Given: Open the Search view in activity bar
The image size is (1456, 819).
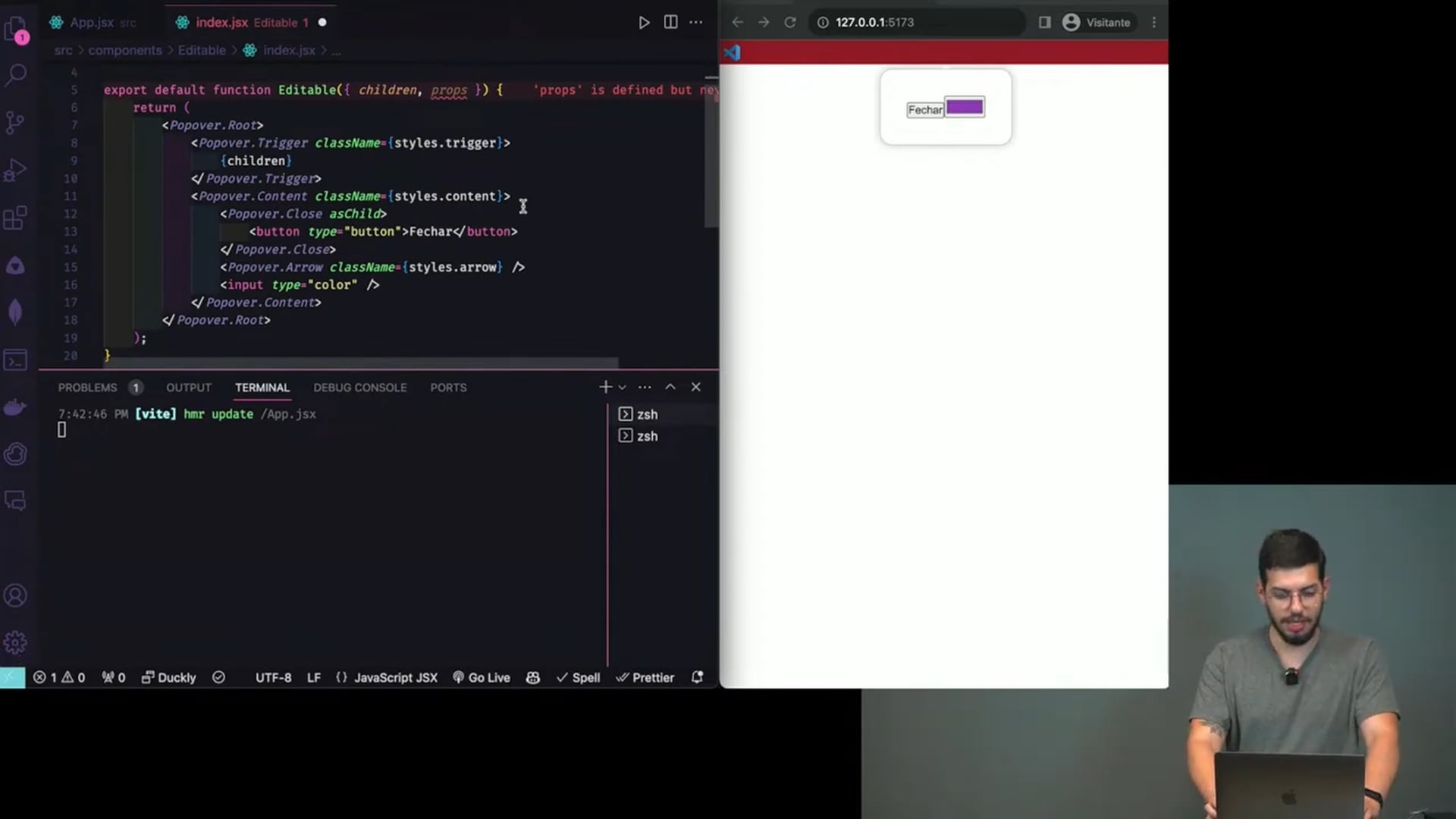Looking at the screenshot, I should (16, 74).
